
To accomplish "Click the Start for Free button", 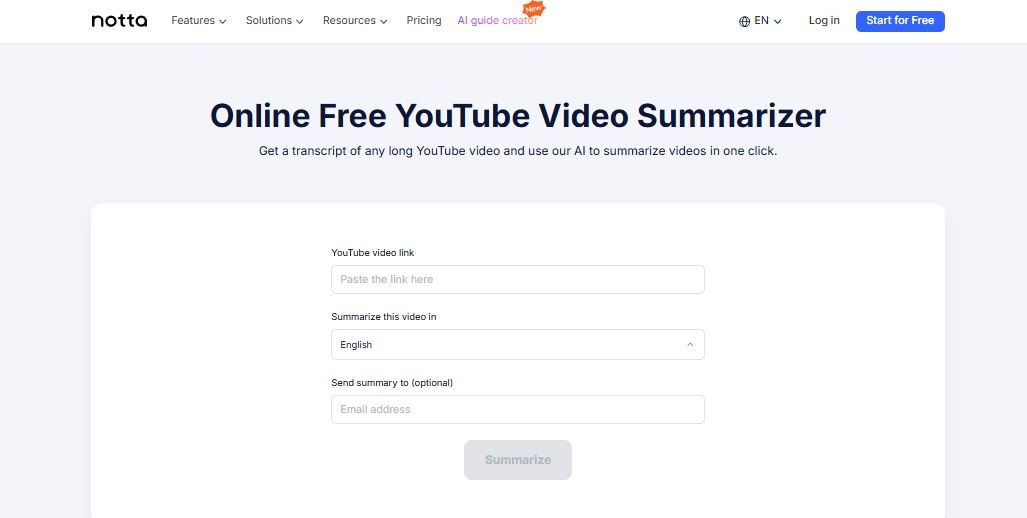I will (900, 21).
